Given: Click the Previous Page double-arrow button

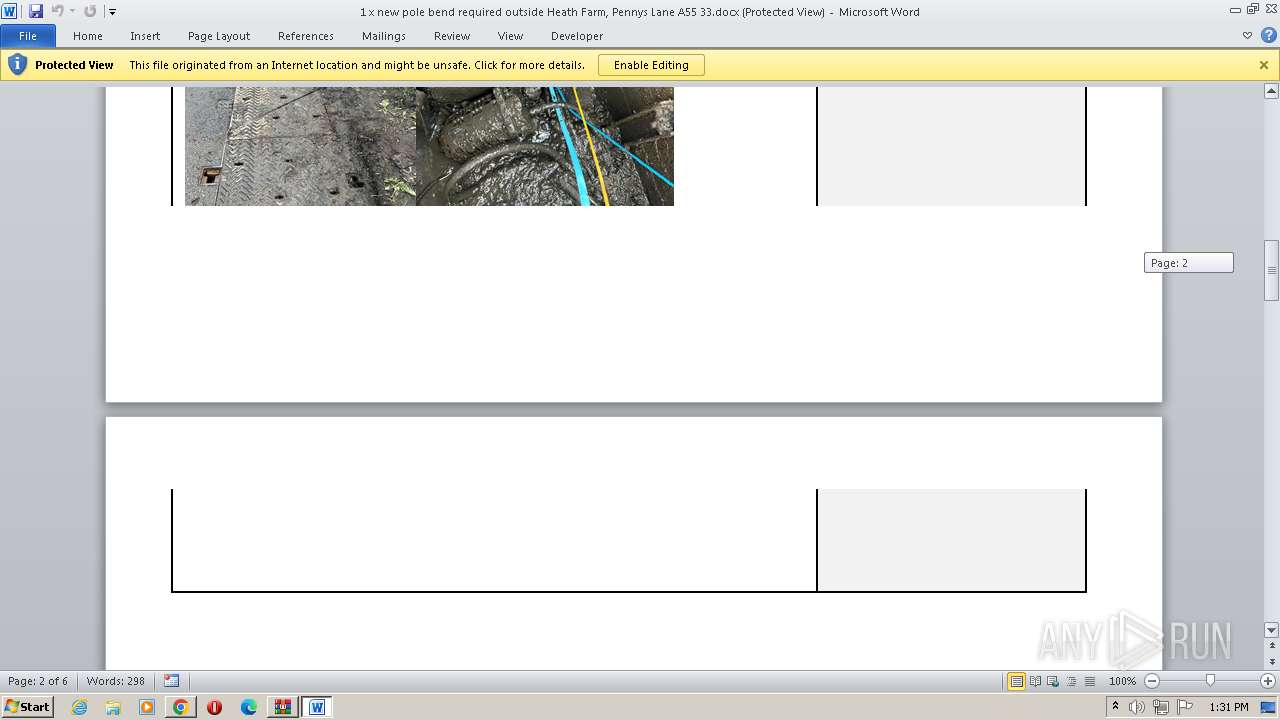Looking at the screenshot, I should point(1272,644).
